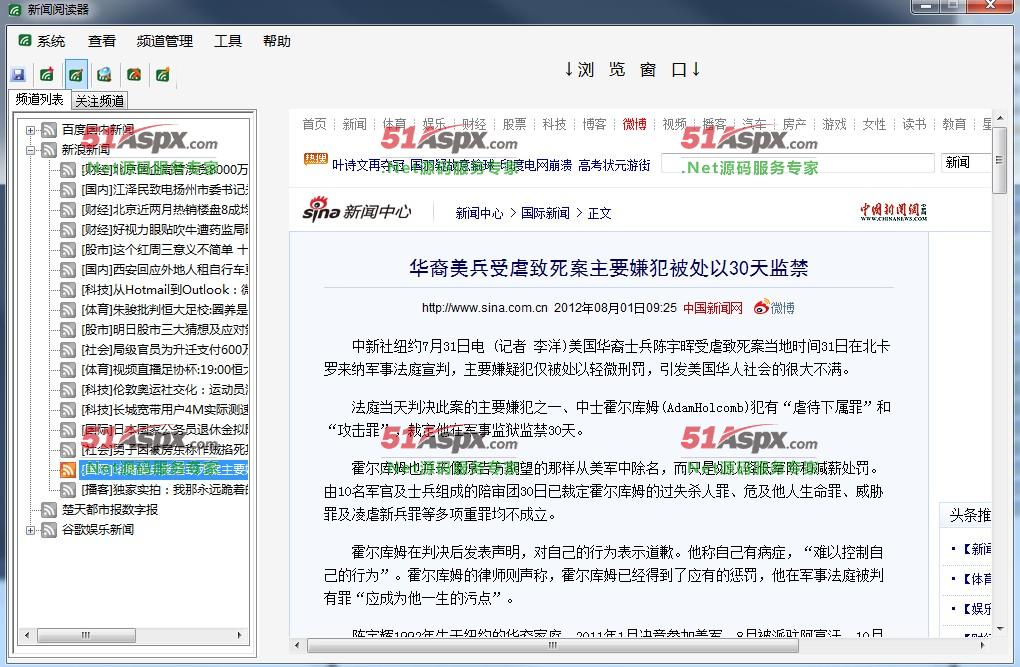1020x667 pixels.
Task: Open the 频道管理 menu
Action: pyautogui.click(x=165, y=41)
